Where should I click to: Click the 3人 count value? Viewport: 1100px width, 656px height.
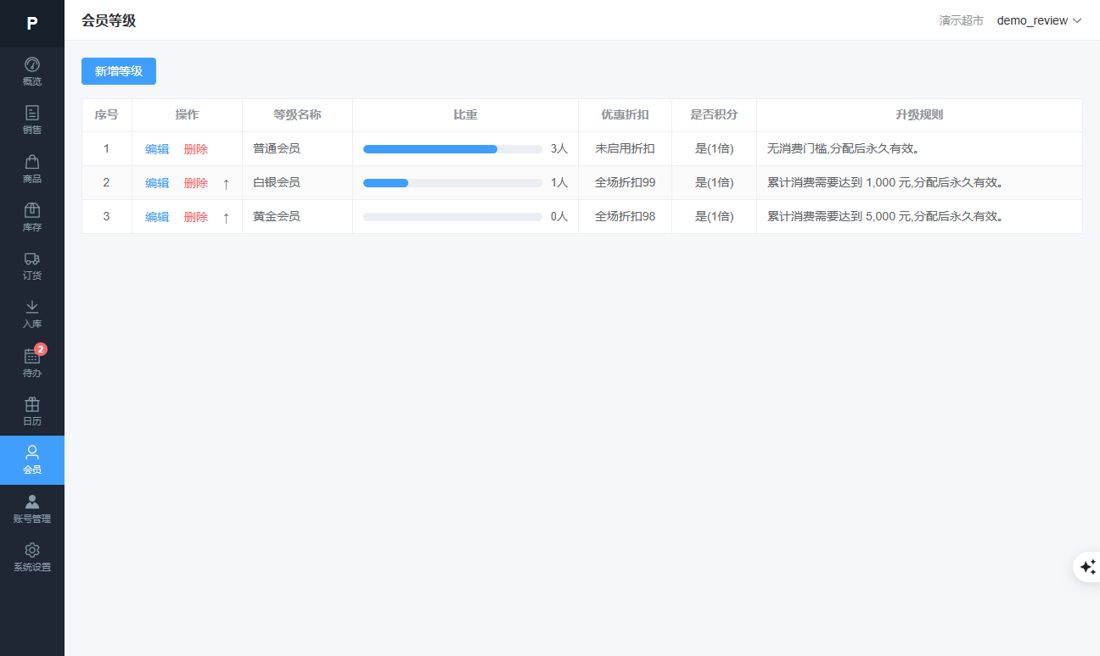(559, 149)
